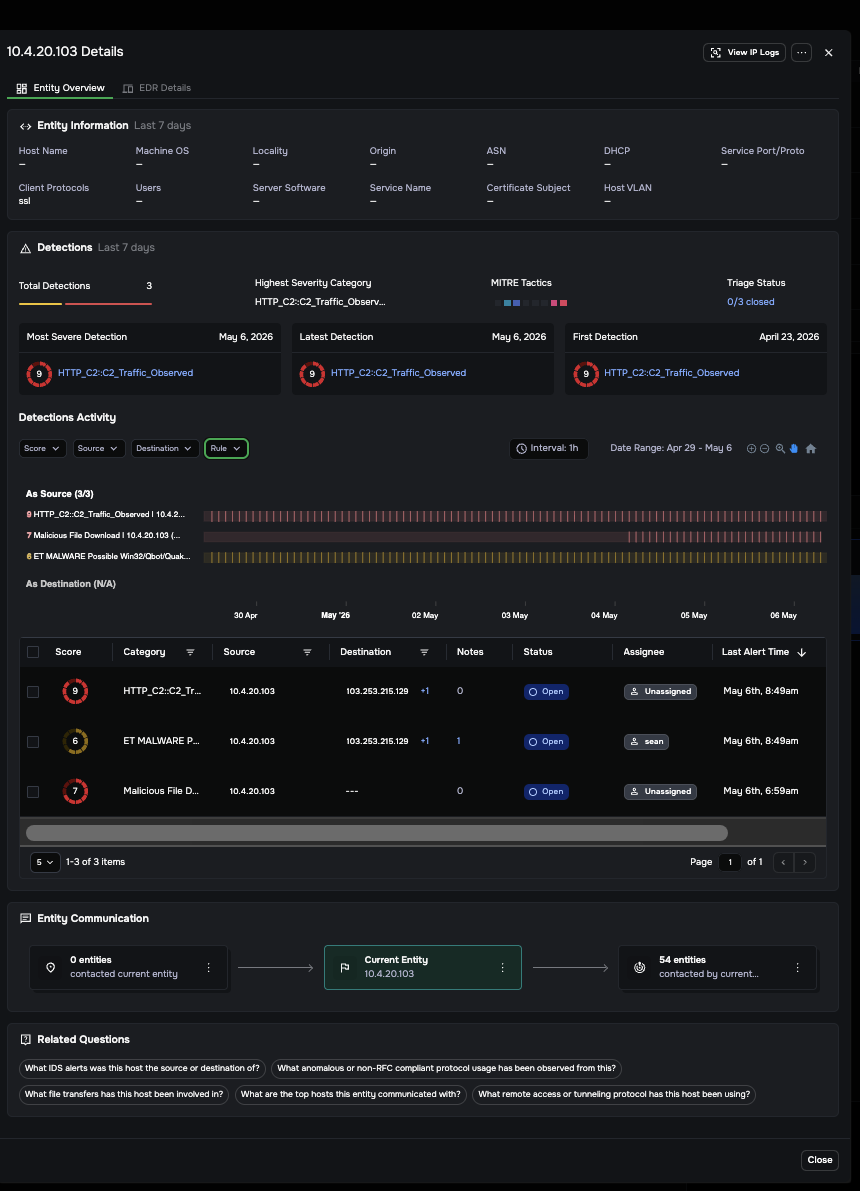Open HTTP_C2 link in Most Severe Detection
Image resolution: width=860 pixels, height=1191 pixels.
point(125,373)
